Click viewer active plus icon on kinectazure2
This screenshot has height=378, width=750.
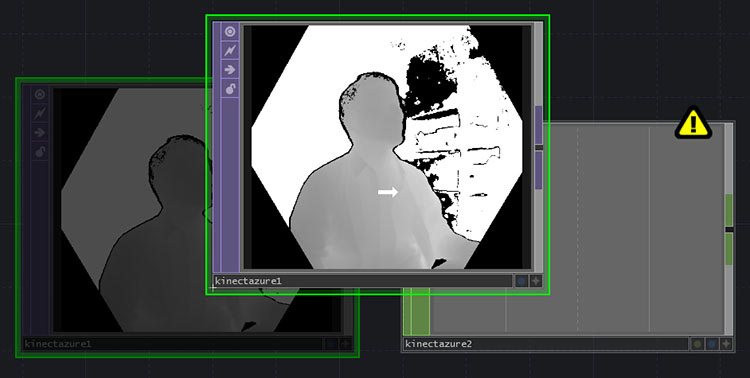(x=726, y=344)
